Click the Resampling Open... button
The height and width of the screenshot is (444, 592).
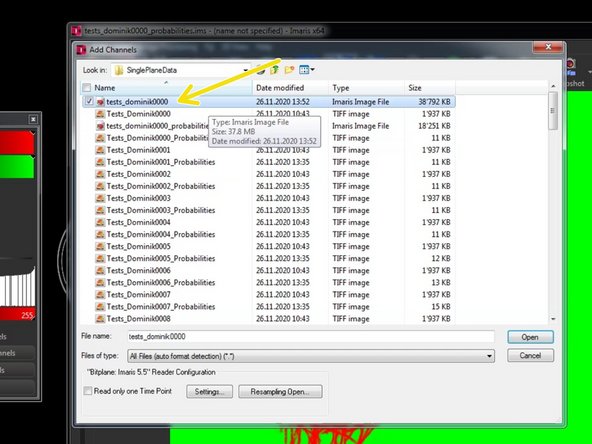coord(280,392)
